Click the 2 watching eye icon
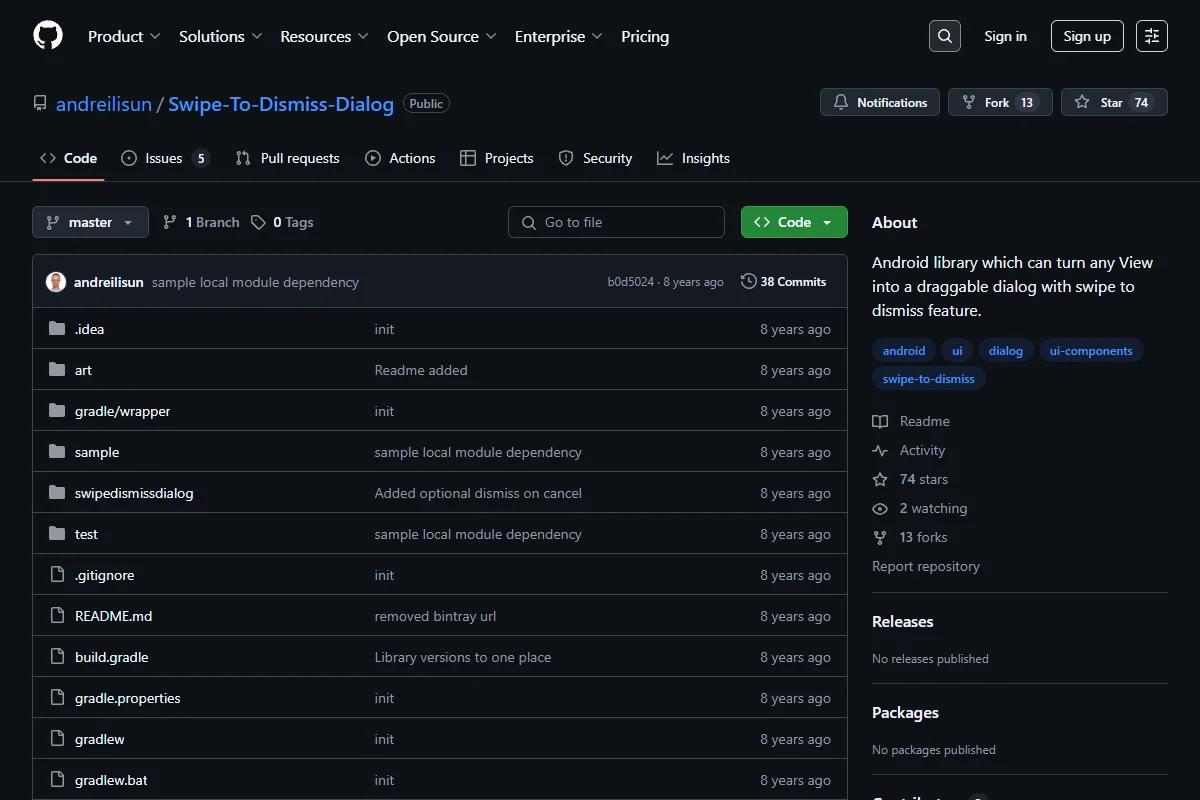Image resolution: width=1200 pixels, height=800 pixels. pyautogui.click(x=880, y=508)
